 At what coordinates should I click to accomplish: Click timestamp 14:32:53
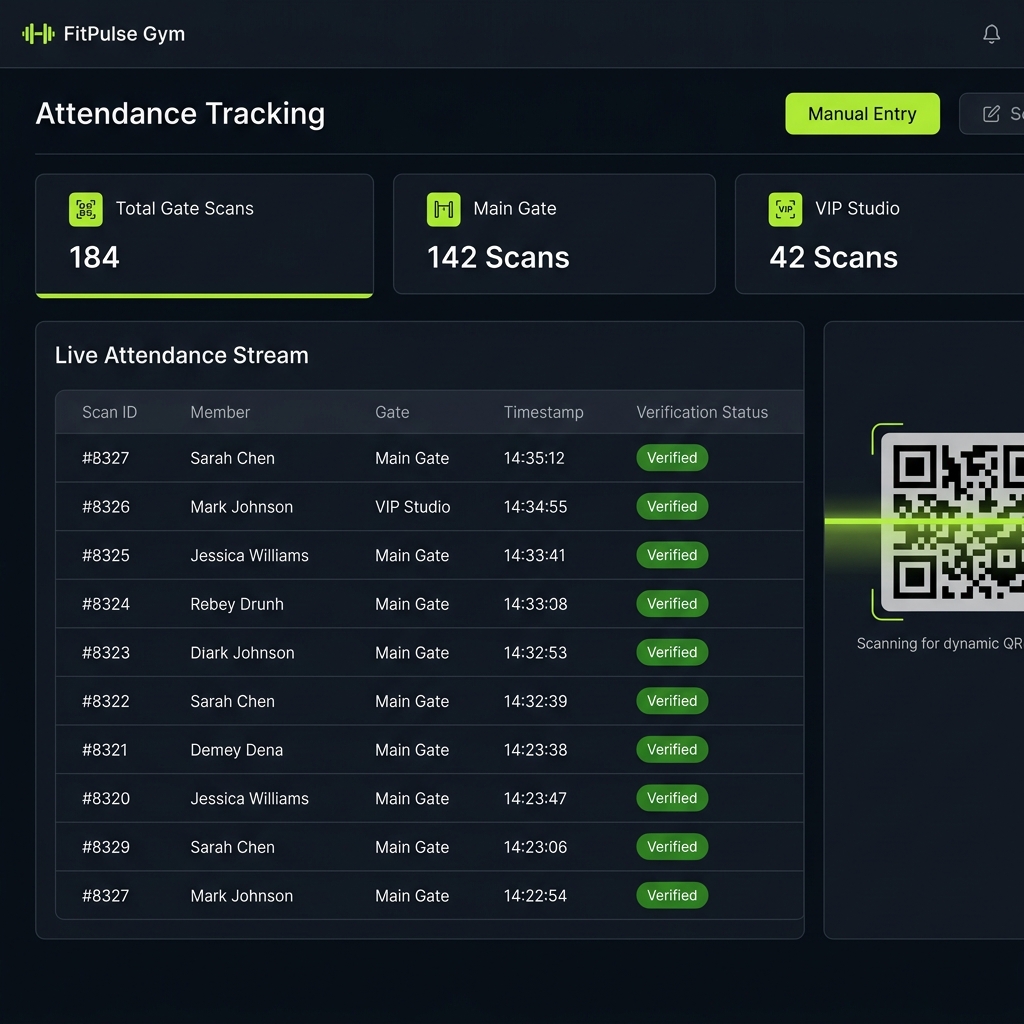tap(536, 652)
